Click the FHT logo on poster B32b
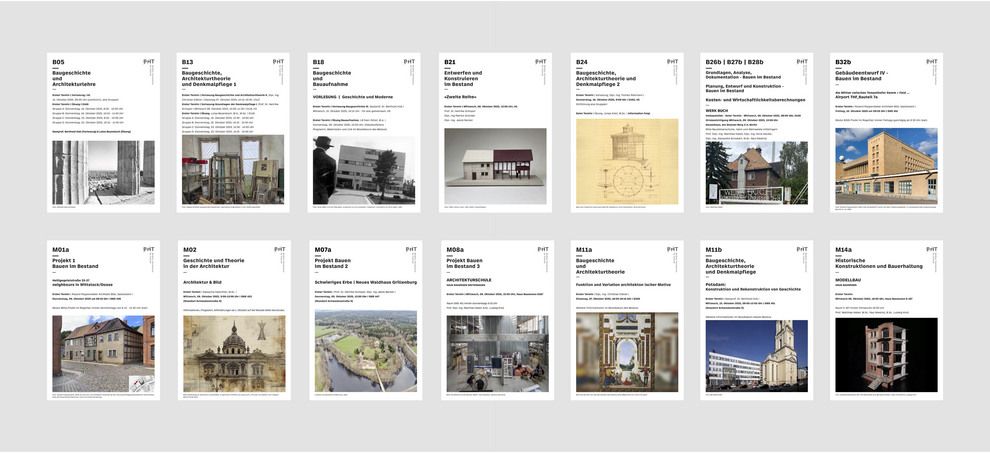The height and width of the screenshot is (453, 990). point(932,61)
